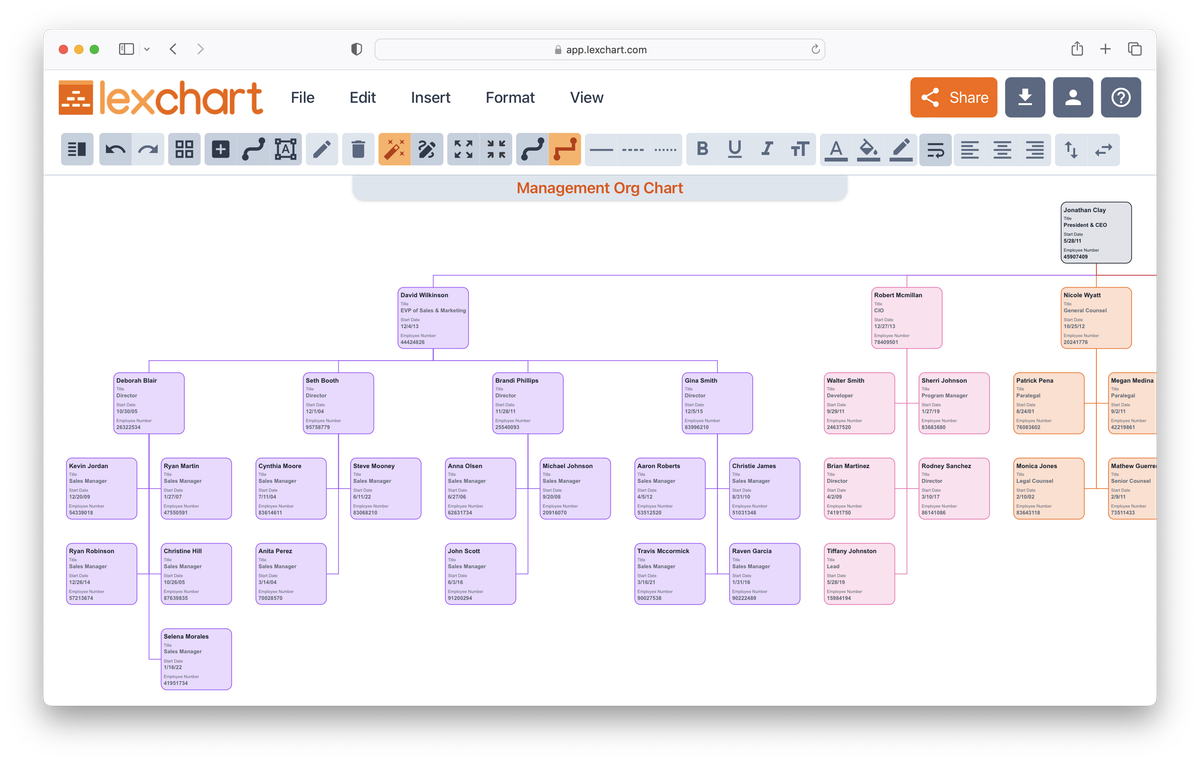Screen dimensions: 1200x763
Task: Select the Tiffany Johnston Lead box
Action: click(x=859, y=574)
